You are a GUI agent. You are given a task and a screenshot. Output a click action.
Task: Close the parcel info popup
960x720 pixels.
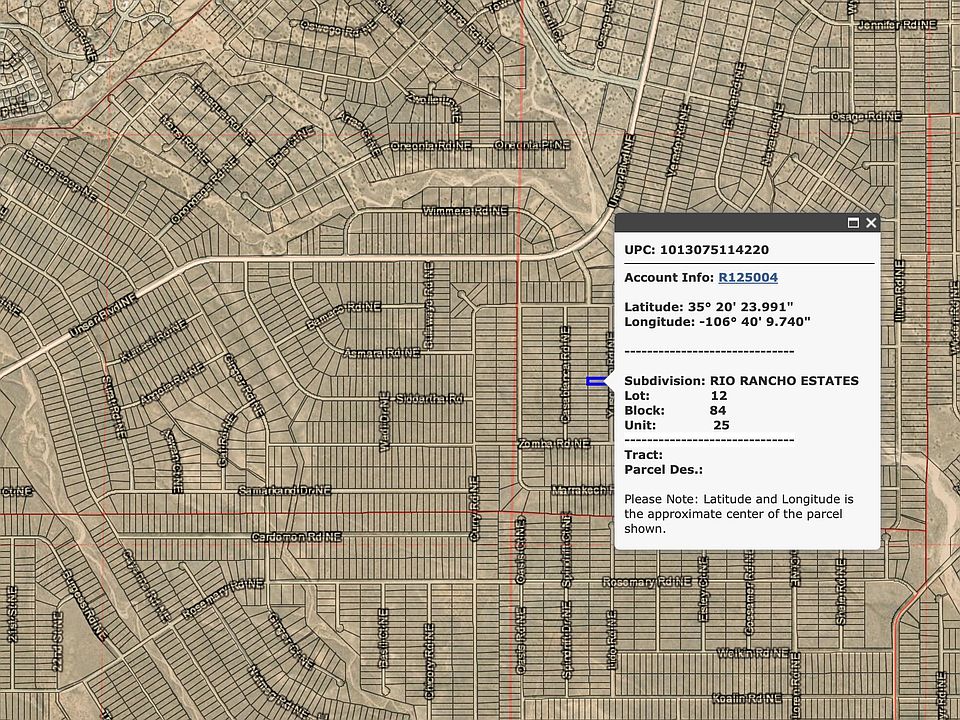coord(871,223)
